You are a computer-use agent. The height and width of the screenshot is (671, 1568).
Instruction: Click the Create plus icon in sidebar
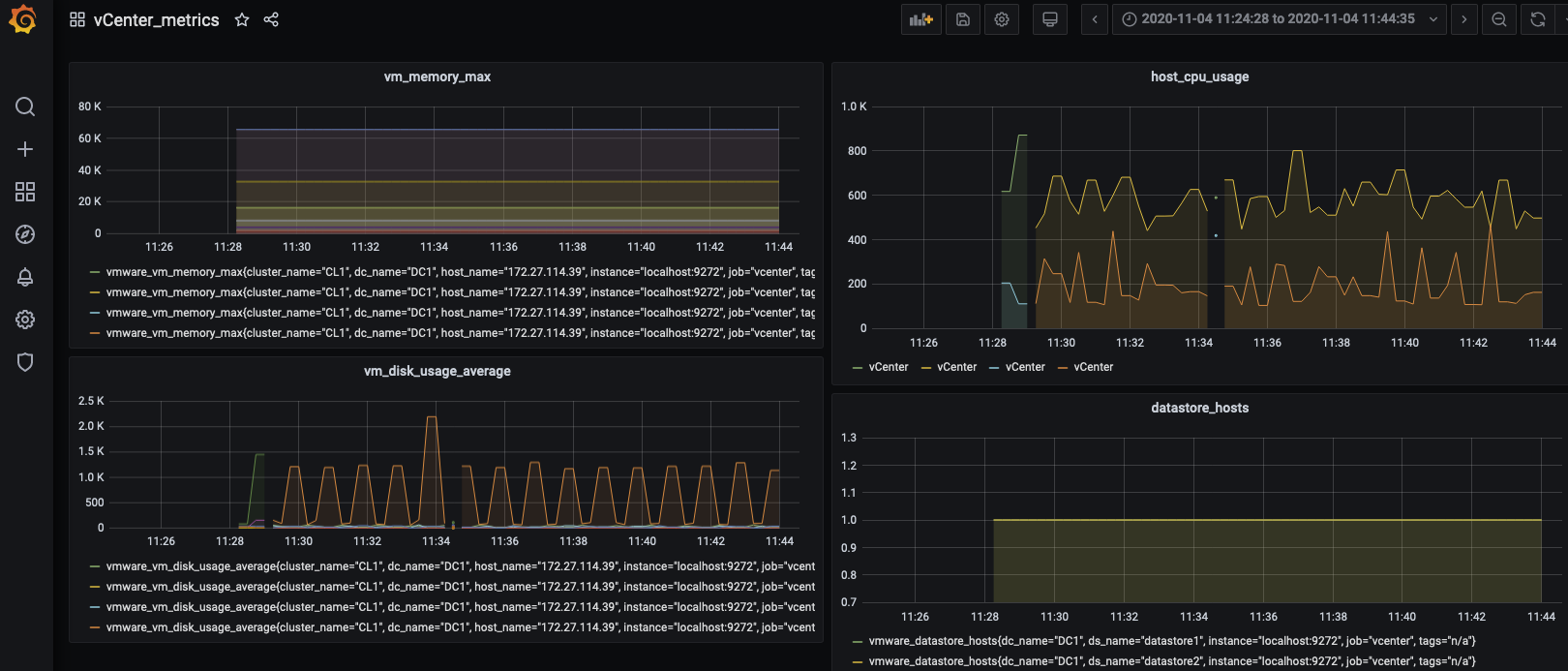point(25,149)
